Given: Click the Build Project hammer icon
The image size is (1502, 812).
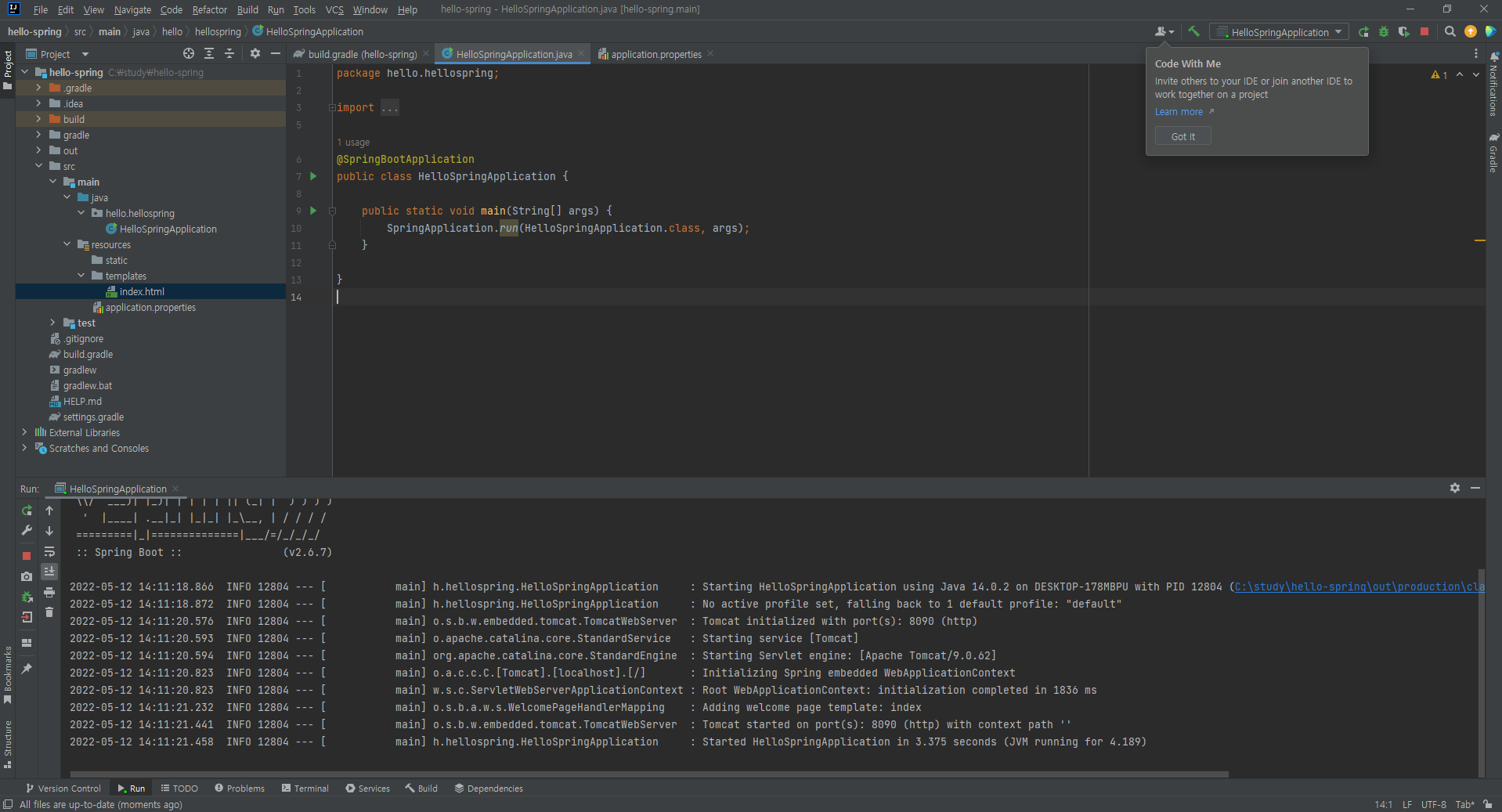Looking at the screenshot, I should point(1193,31).
